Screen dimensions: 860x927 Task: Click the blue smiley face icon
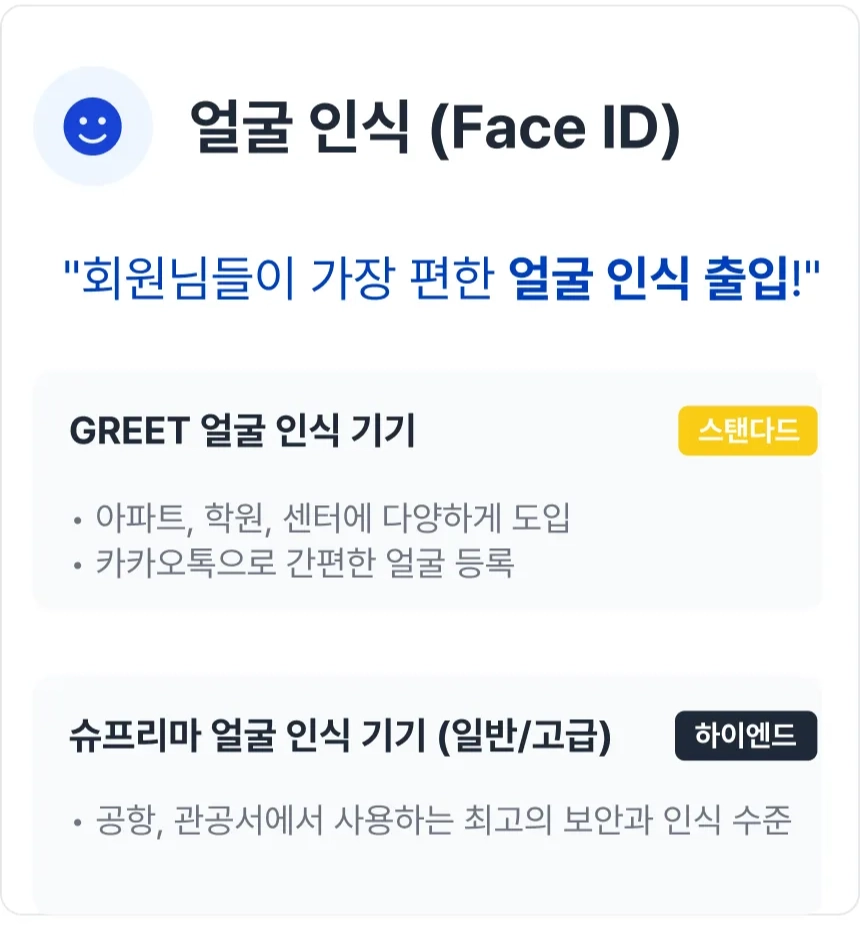(92, 126)
